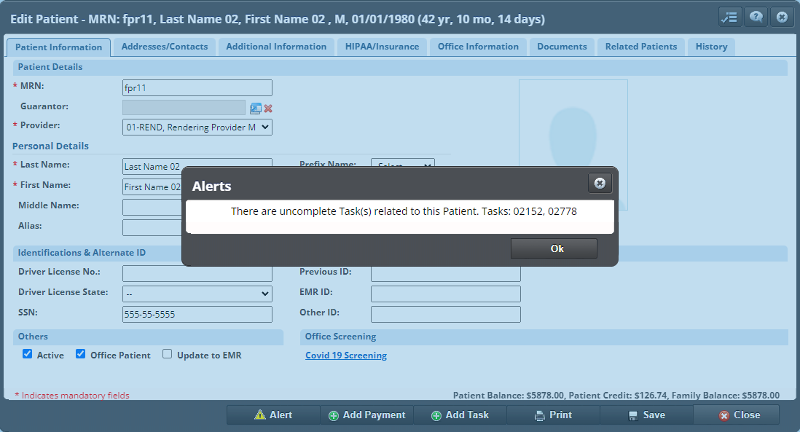This screenshot has width=800, height=432.
Task: Dismiss the Alerts dialog with its X icon
Action: (x=599, y=184)
